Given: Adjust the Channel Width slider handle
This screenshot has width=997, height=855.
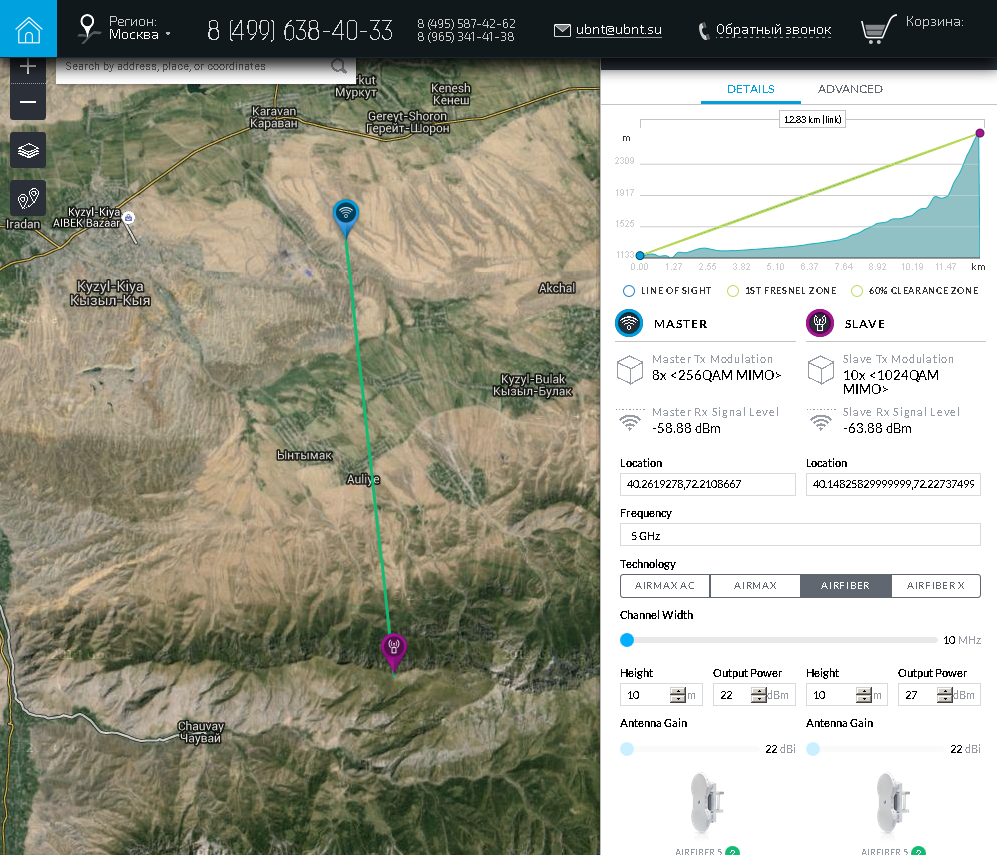Looking at the screenshot, I should pos(627,640).
